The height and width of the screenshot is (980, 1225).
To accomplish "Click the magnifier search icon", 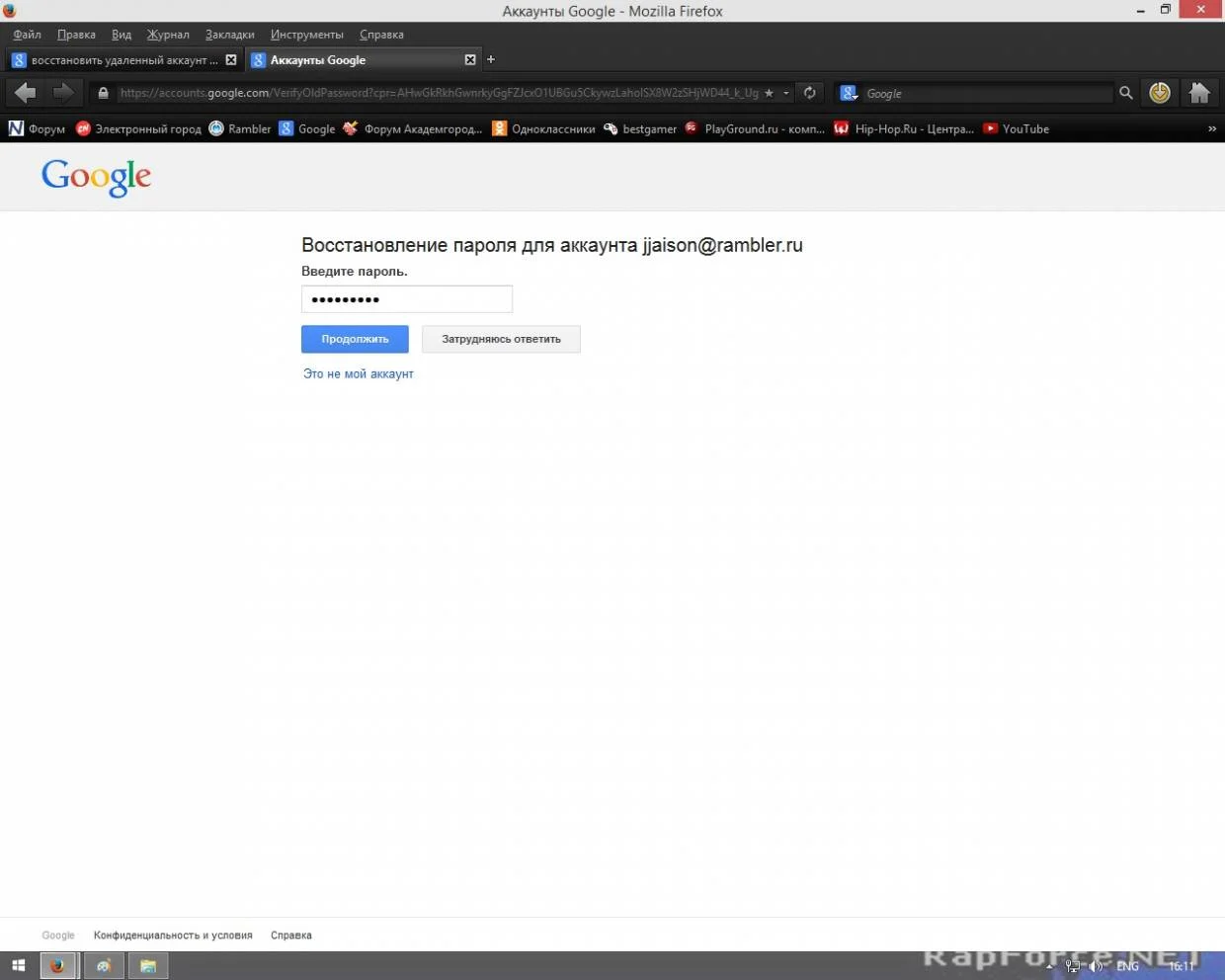I will pyautogui.click(x=1125, y=93).
